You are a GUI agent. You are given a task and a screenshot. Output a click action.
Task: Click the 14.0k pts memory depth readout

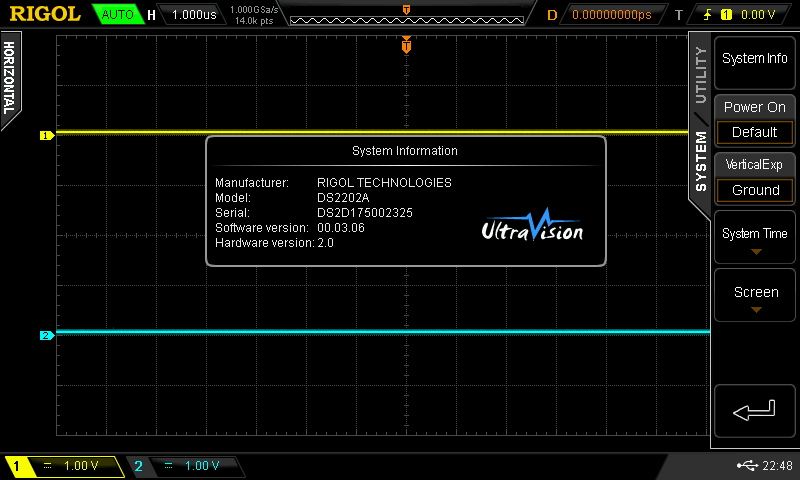coord(254,21)
